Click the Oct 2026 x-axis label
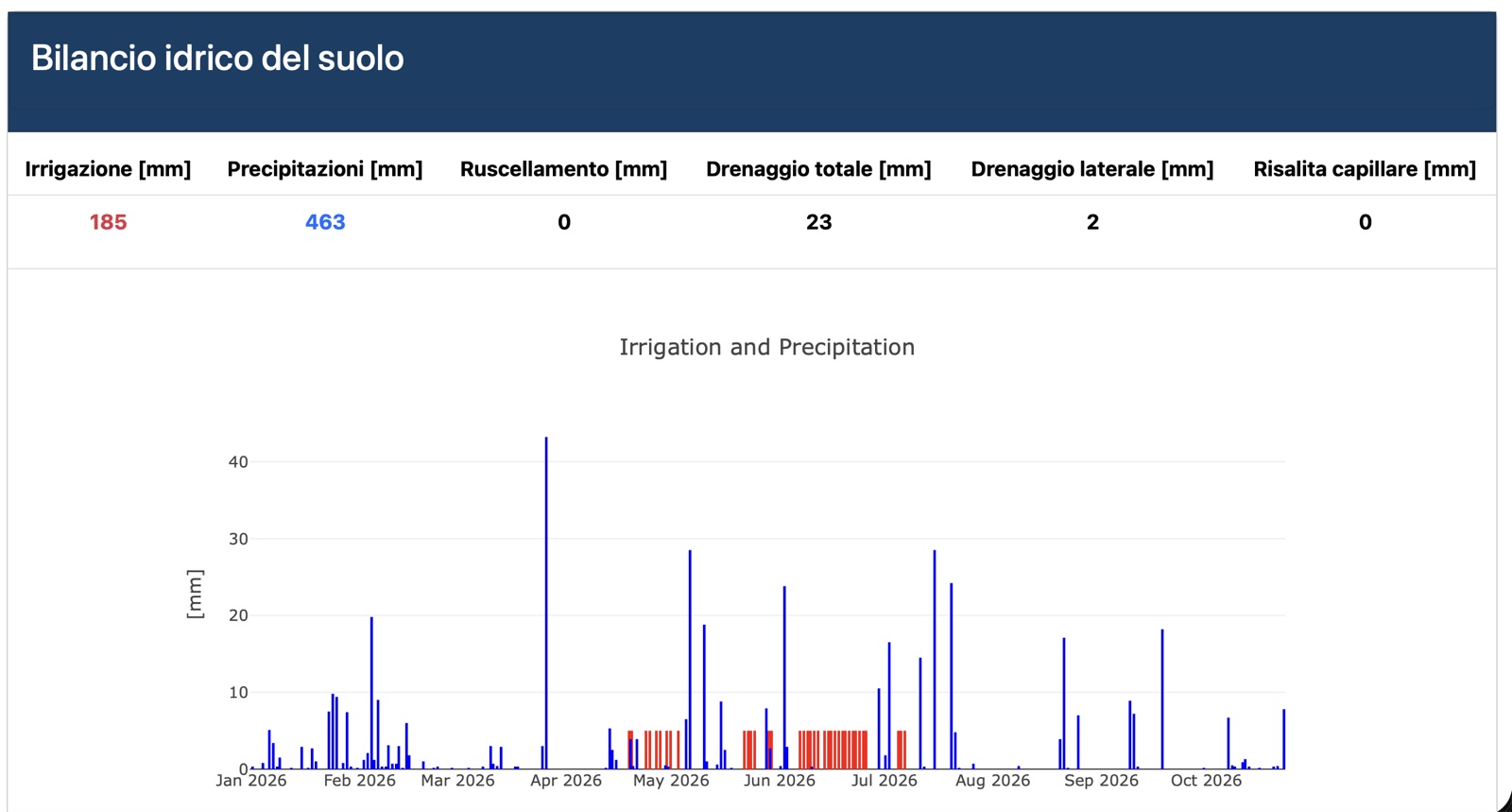The height and width of the screenshot is (812, 1512). [1206, 781]
